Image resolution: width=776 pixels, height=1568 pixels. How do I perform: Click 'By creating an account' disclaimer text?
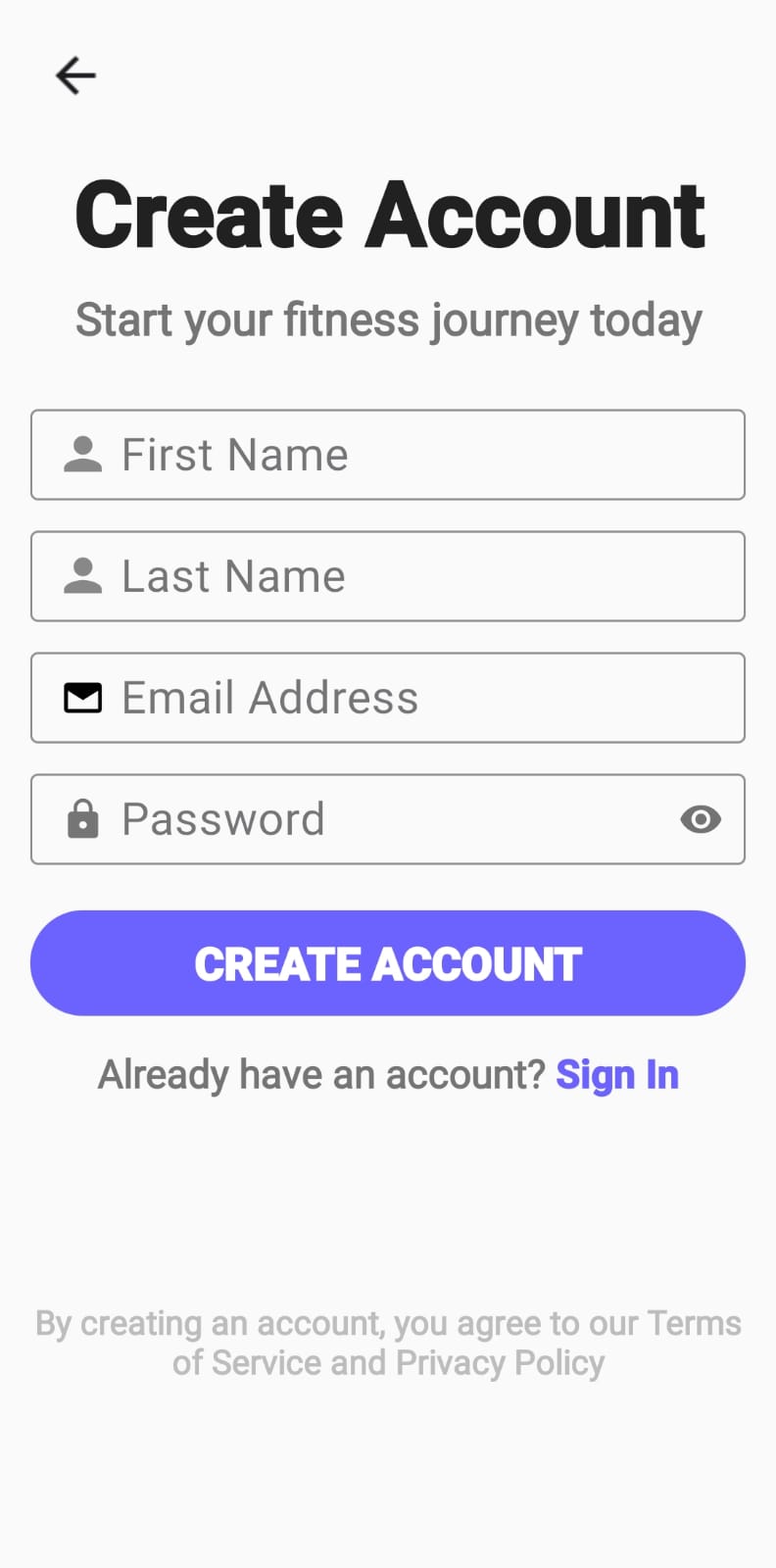pyautogui.click(x=388, y=1344)
